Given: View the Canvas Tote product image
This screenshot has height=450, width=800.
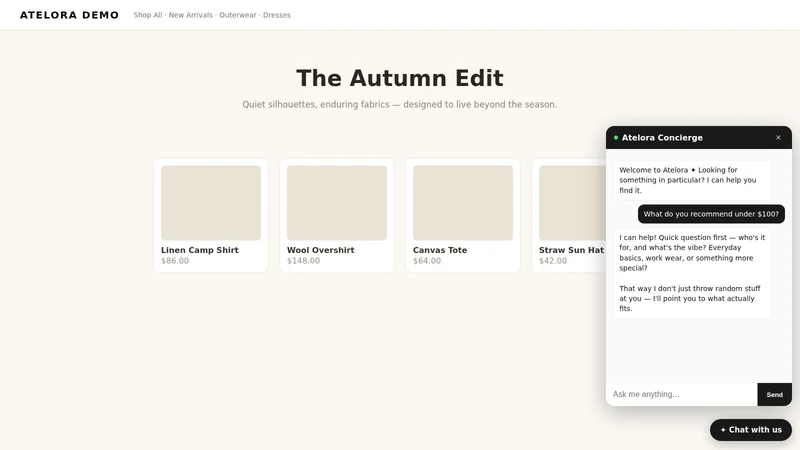Looking at the screenshot, I should click(463, 203).
